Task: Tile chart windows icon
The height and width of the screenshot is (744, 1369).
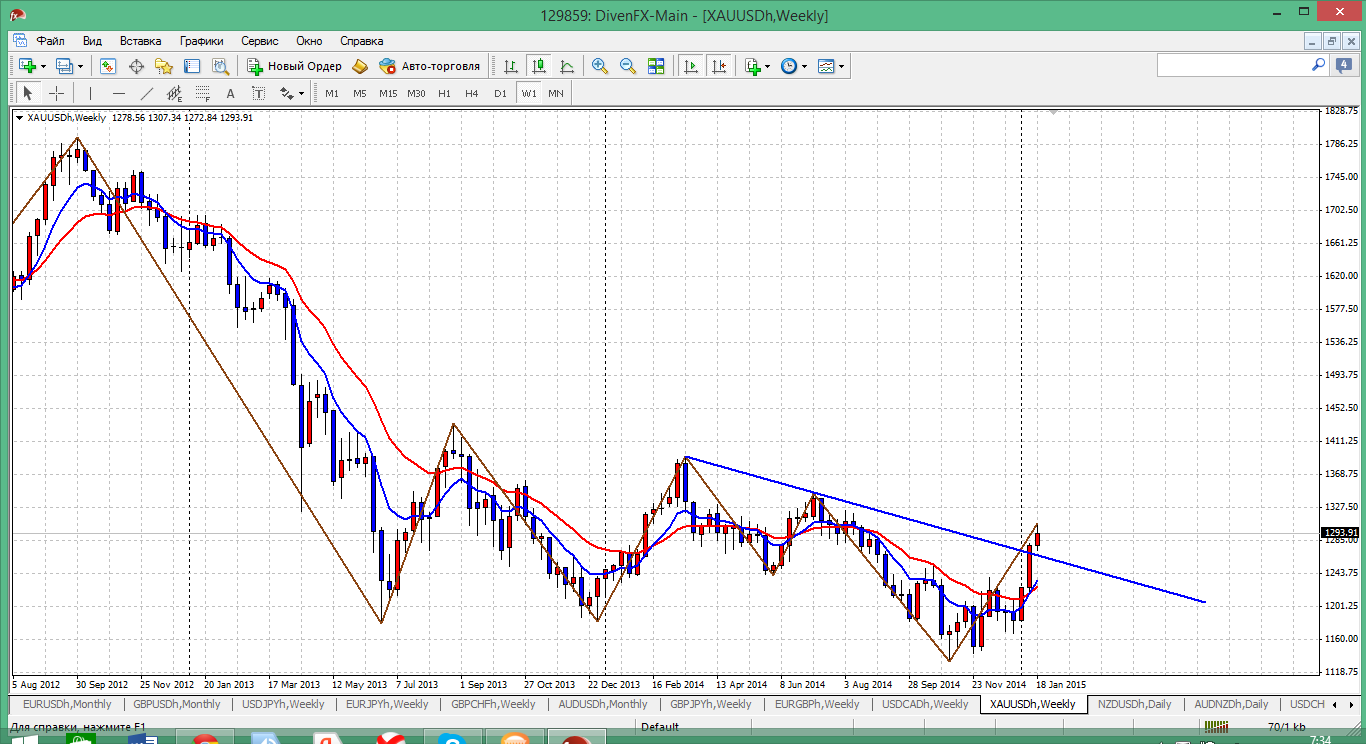Action: coord(656,66)
